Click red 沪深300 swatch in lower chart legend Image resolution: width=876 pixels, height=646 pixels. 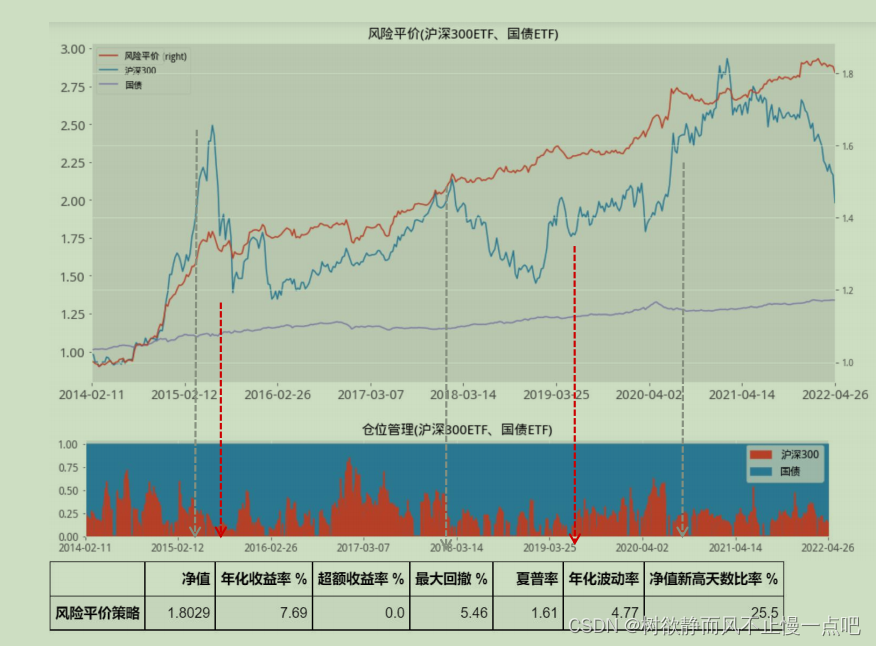pyautogui.click(x=760, y=454)
